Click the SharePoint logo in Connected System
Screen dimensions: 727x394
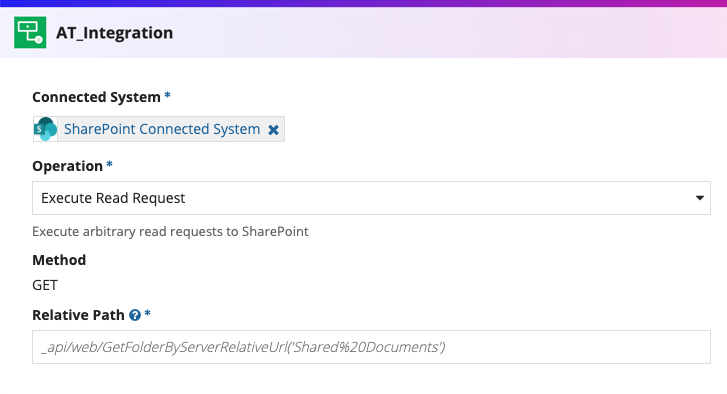(x=45, y=129)
